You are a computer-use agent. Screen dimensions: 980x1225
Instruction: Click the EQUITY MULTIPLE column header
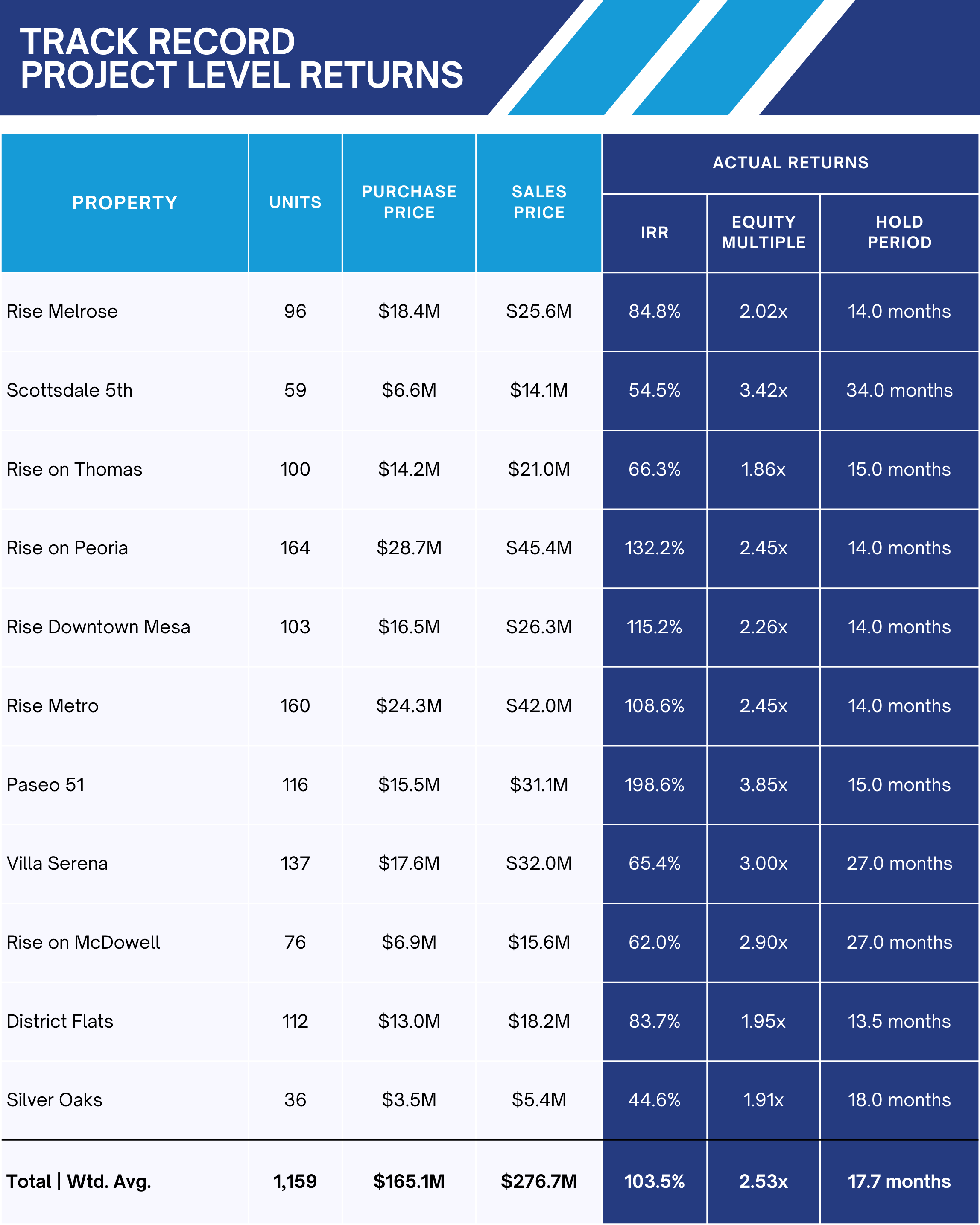coord(764,232)
